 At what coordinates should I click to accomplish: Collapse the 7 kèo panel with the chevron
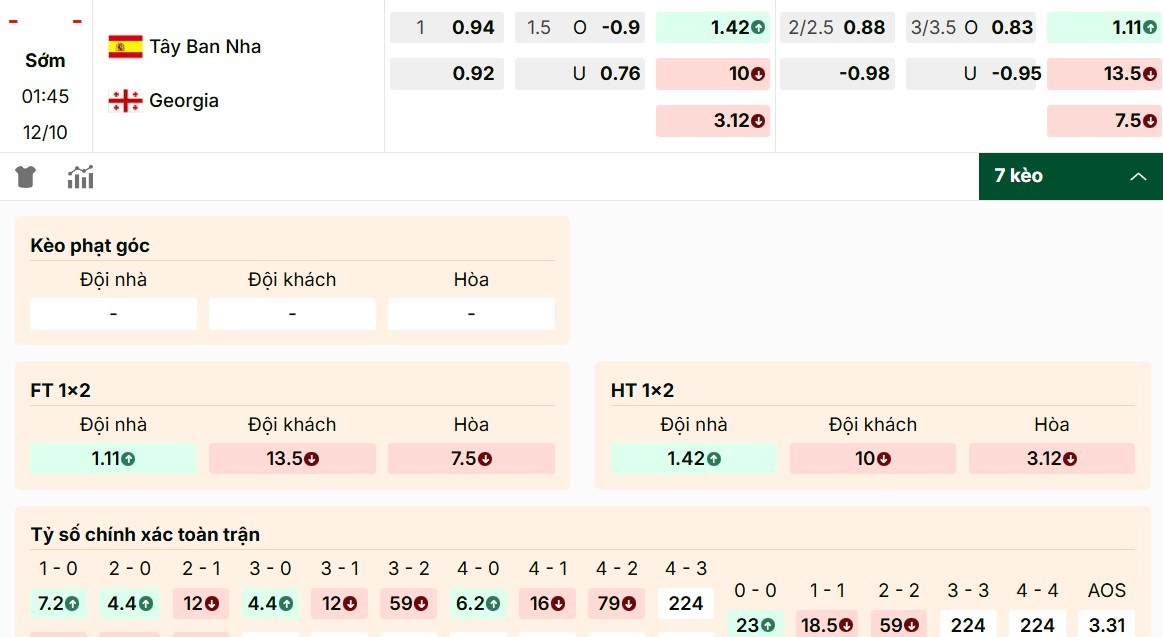(1138, 176)
